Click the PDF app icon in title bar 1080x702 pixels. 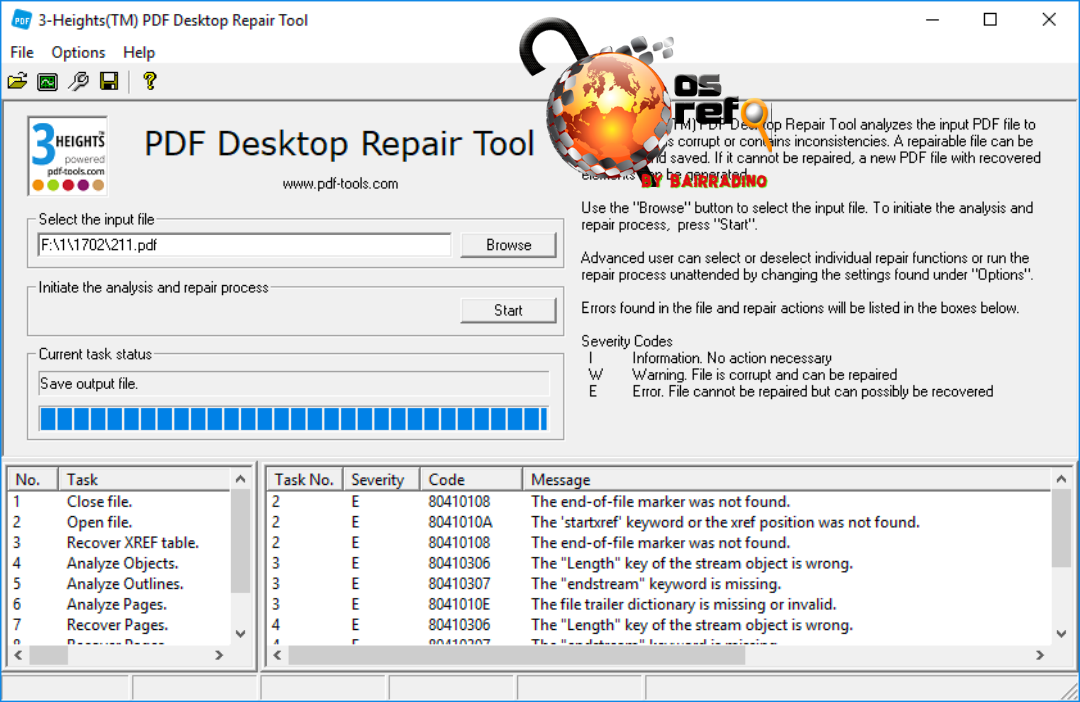(x=21, y=20)
